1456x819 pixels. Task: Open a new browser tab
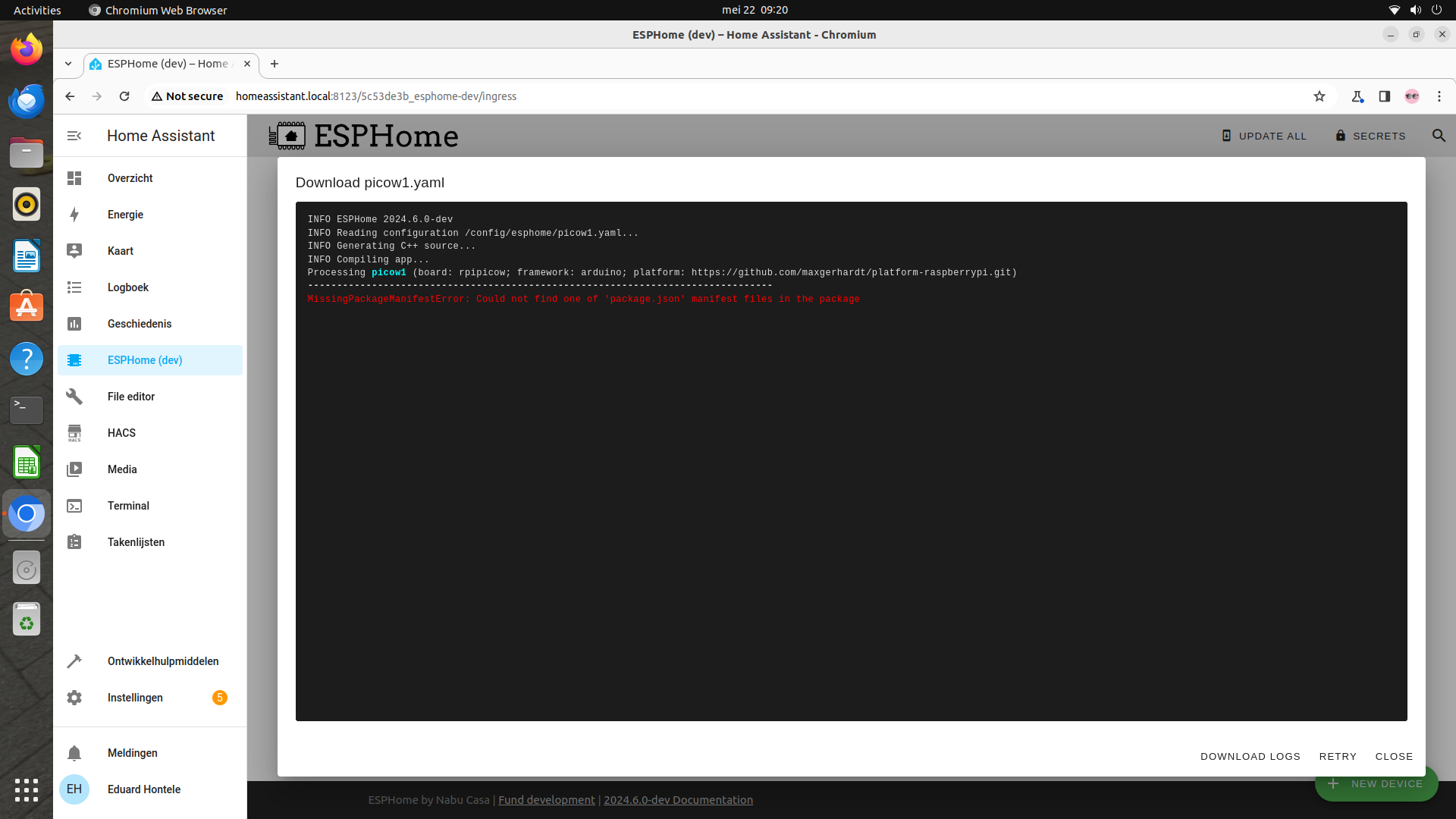(x=275, y=64)
